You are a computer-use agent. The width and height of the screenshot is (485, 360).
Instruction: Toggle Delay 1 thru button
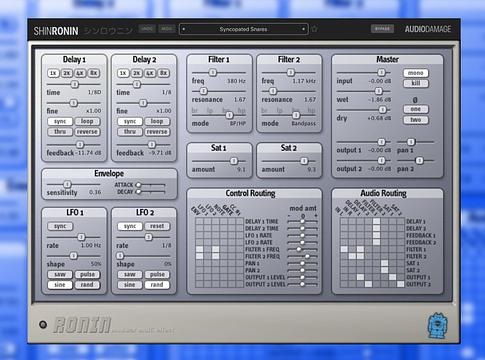point(60,132)
